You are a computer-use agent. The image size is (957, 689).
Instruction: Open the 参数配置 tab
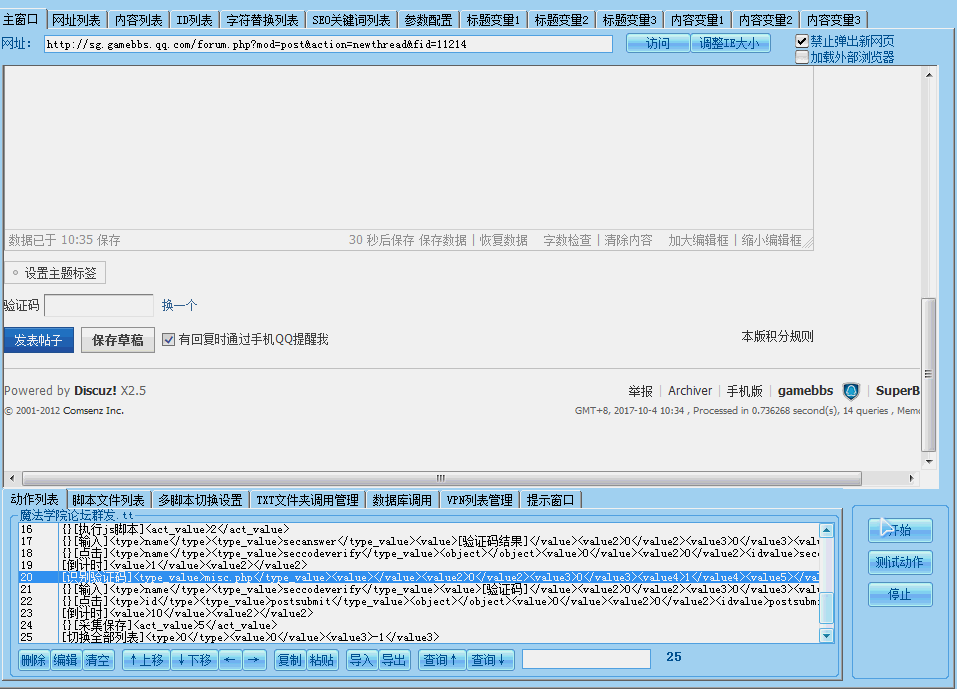tap(428, 20)
